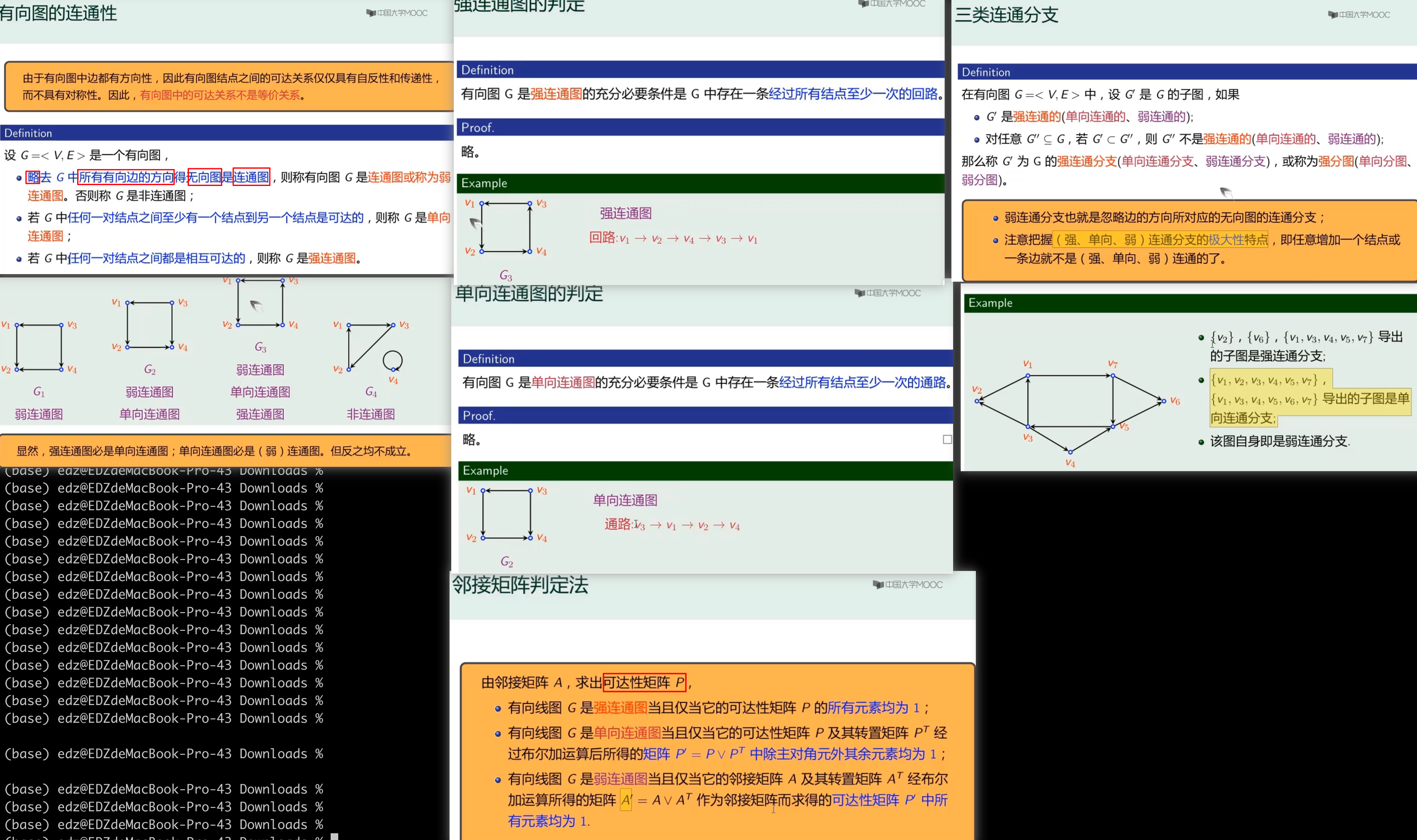The height and width of the screenshot is (840, 1417).
Task: Click the highlighted 极大性特点 phrase
Action: pos(1237,240)
